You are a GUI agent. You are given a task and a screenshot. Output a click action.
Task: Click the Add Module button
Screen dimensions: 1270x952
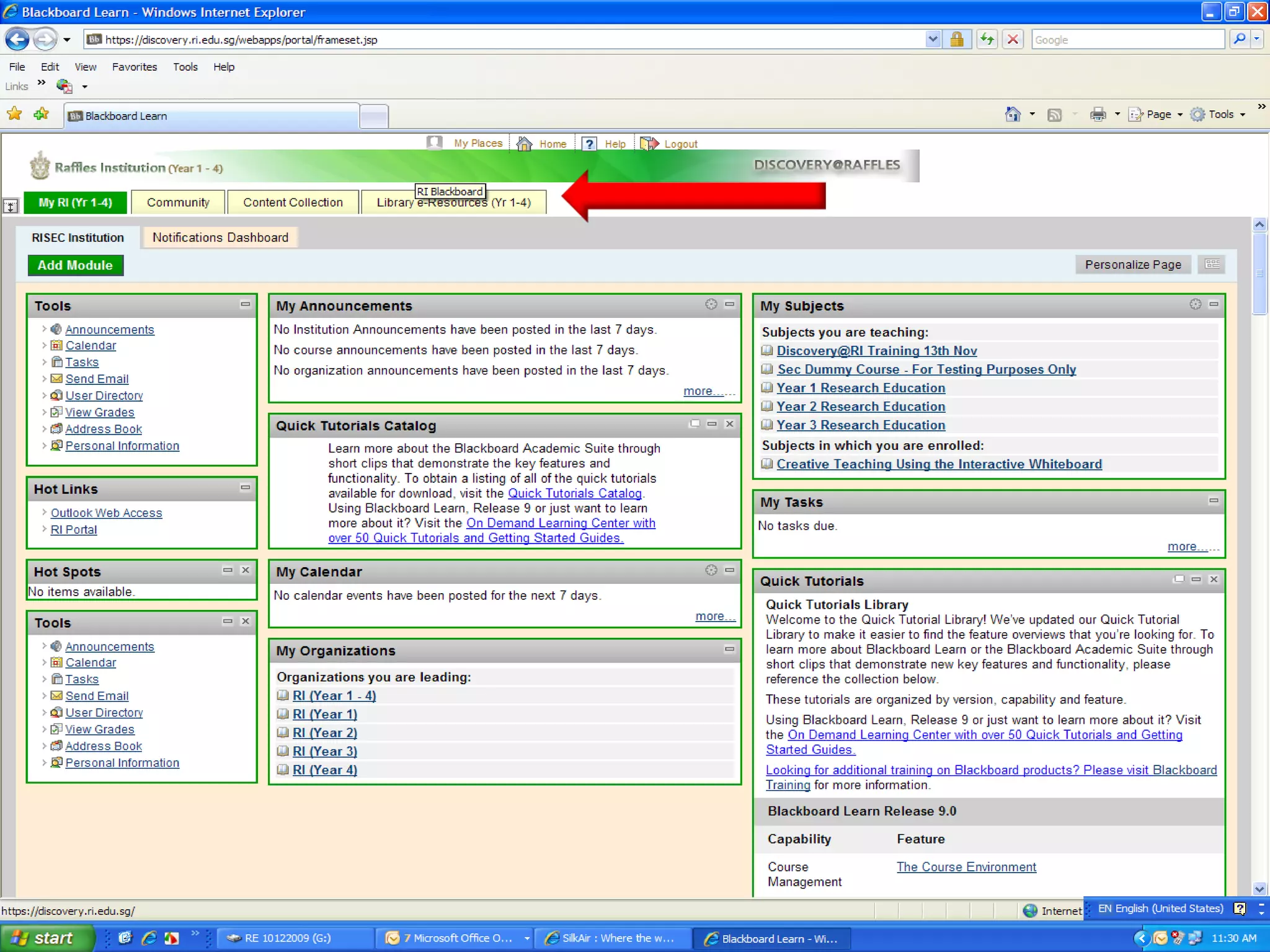75,265
